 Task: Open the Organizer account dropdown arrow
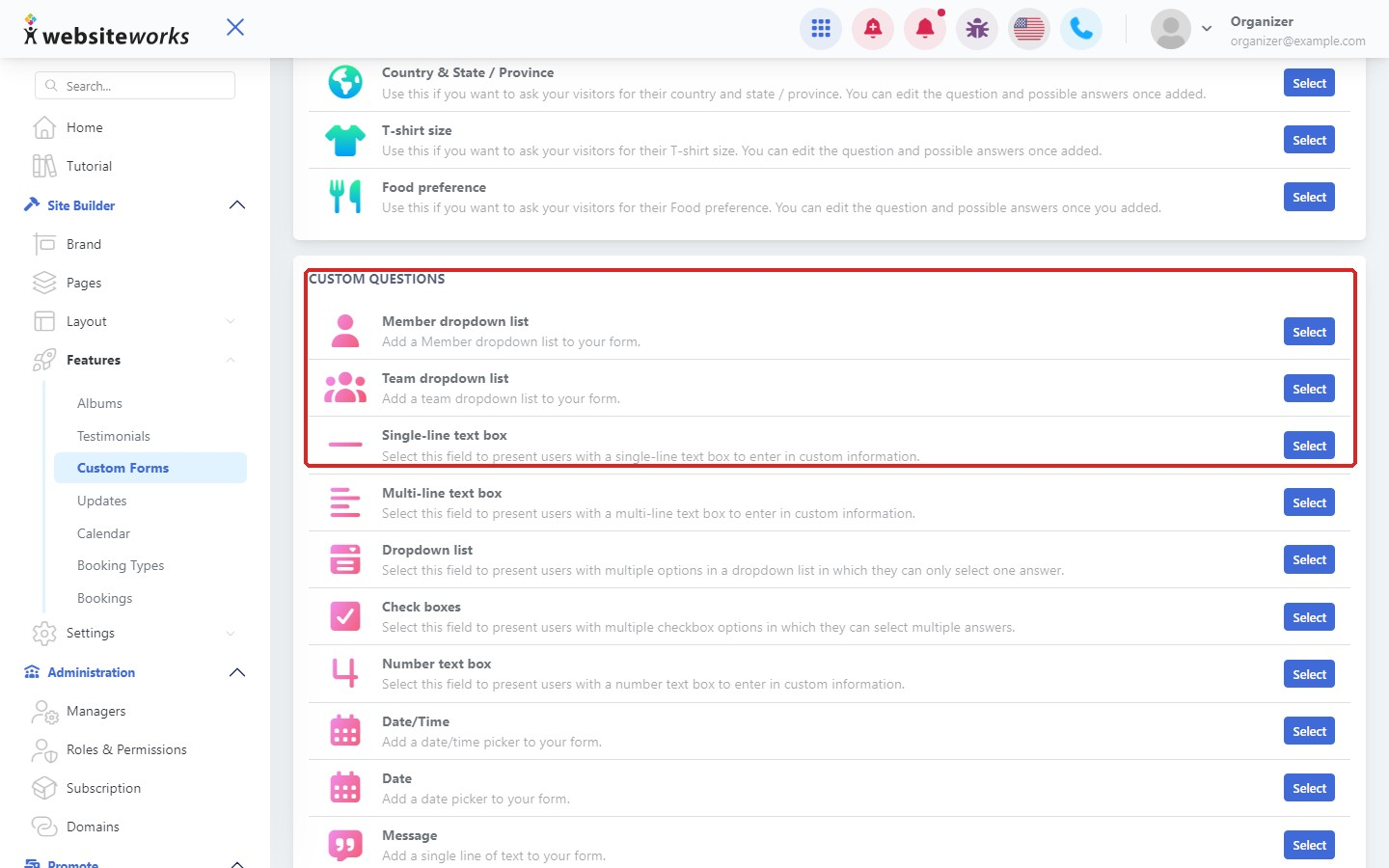pos(1207,29)
